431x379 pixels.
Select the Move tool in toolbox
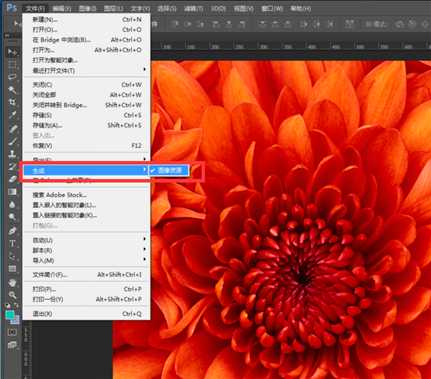point(12,51)
